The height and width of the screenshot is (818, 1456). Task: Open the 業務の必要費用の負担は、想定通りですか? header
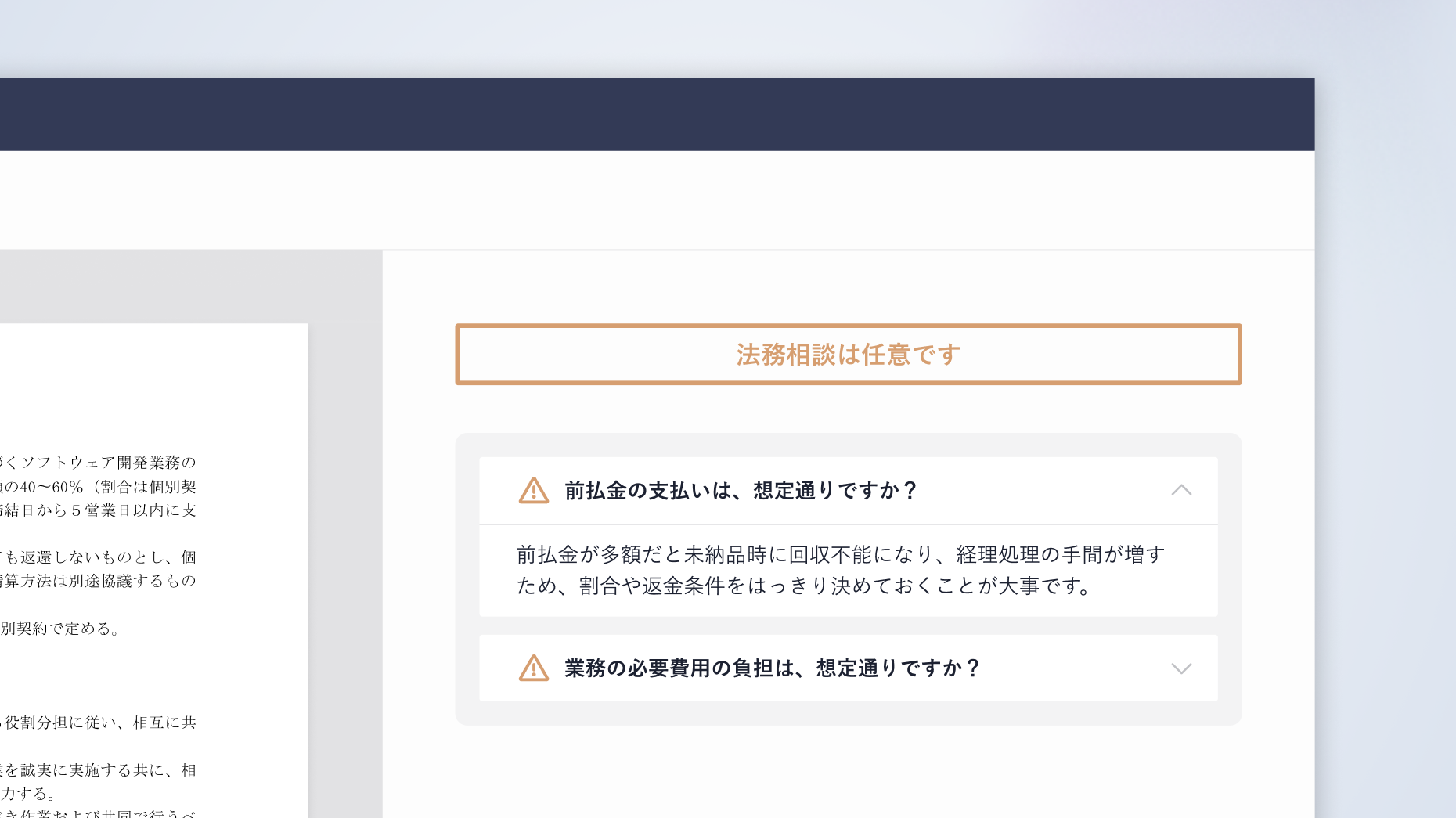coord(849,668)
